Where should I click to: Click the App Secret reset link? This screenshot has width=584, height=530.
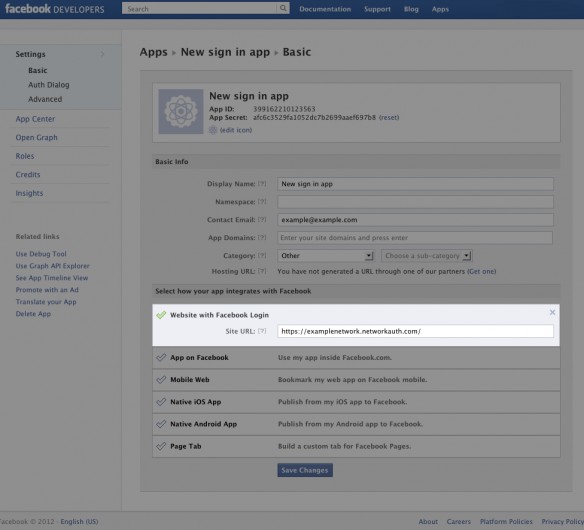(389, 117)
